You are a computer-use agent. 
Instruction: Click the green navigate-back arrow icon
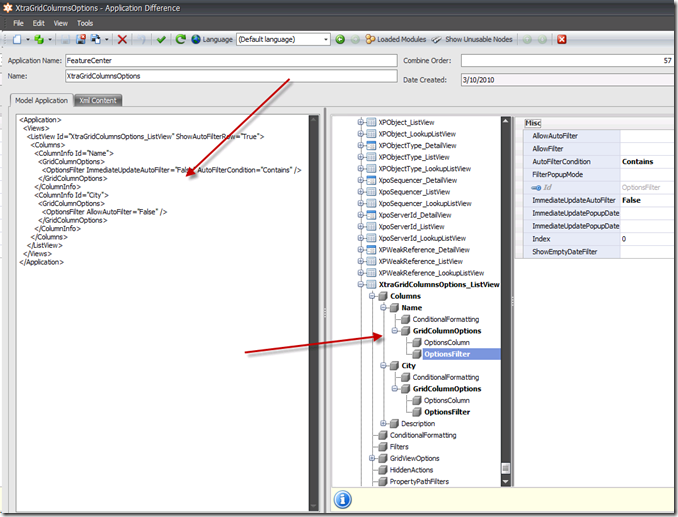pos(340,39)
